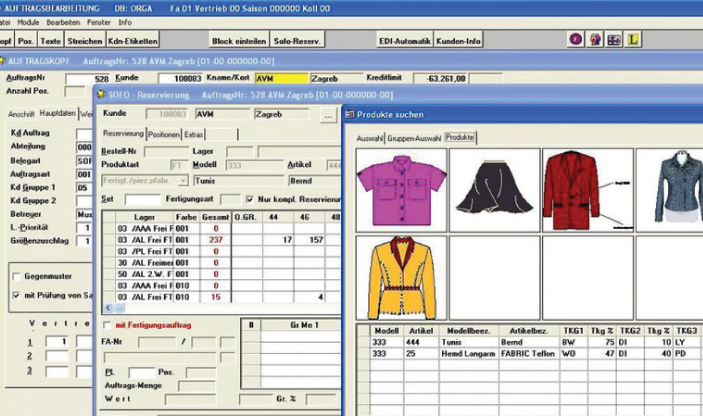Screen dimensions: 703x416
Task: Switch to the Anschrift tab
Action: (x=21, y=114)
